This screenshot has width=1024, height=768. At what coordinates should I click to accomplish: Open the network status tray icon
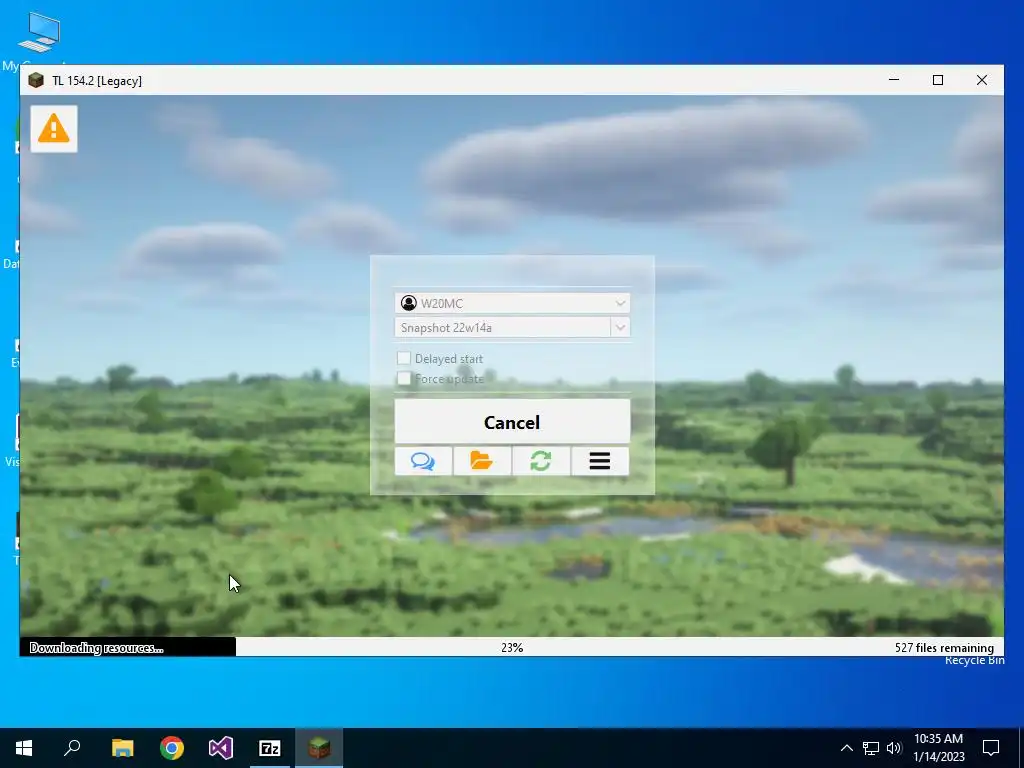[871, 748]
